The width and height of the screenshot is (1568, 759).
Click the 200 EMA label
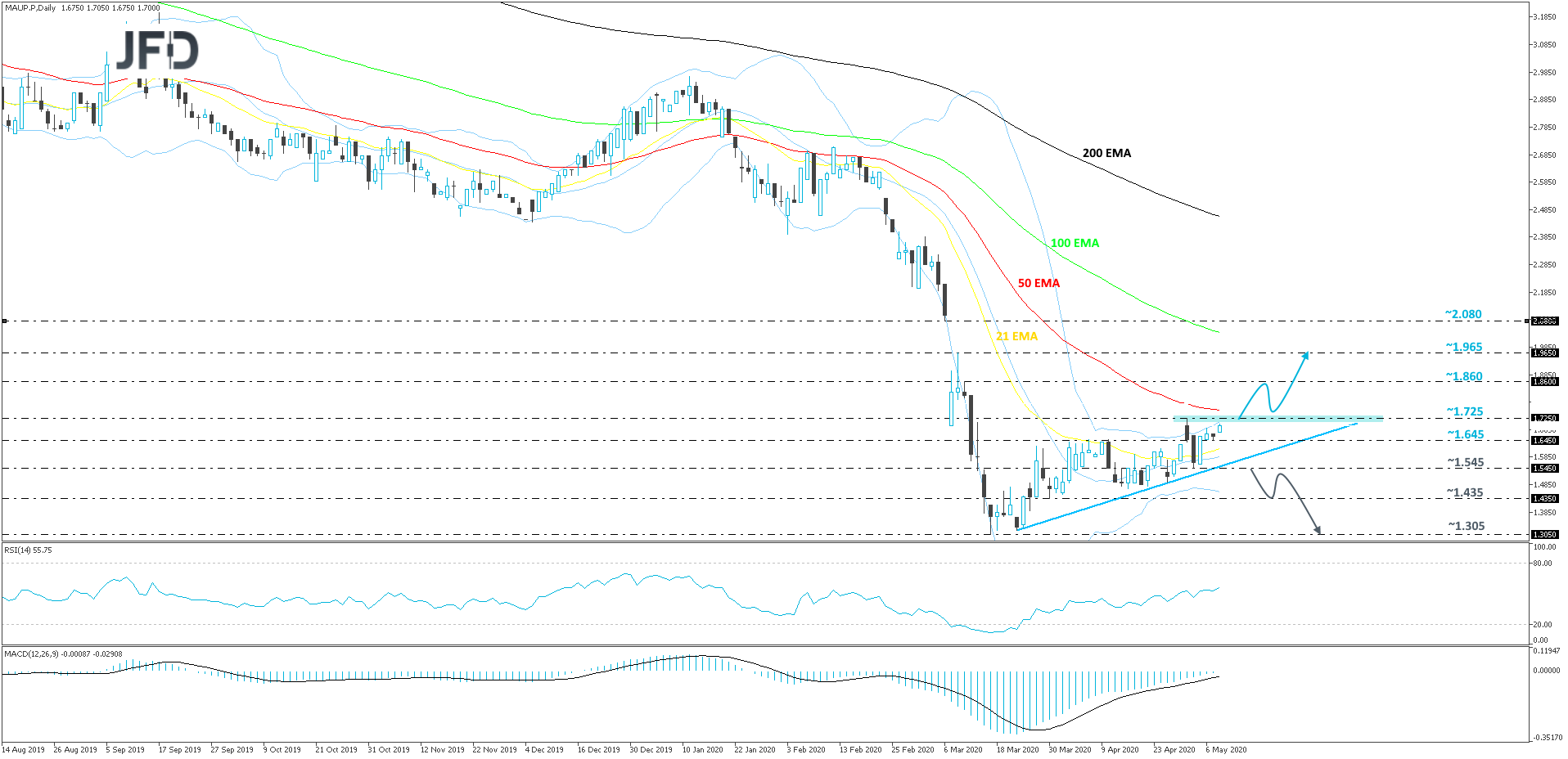click(x=1106, y=153)
